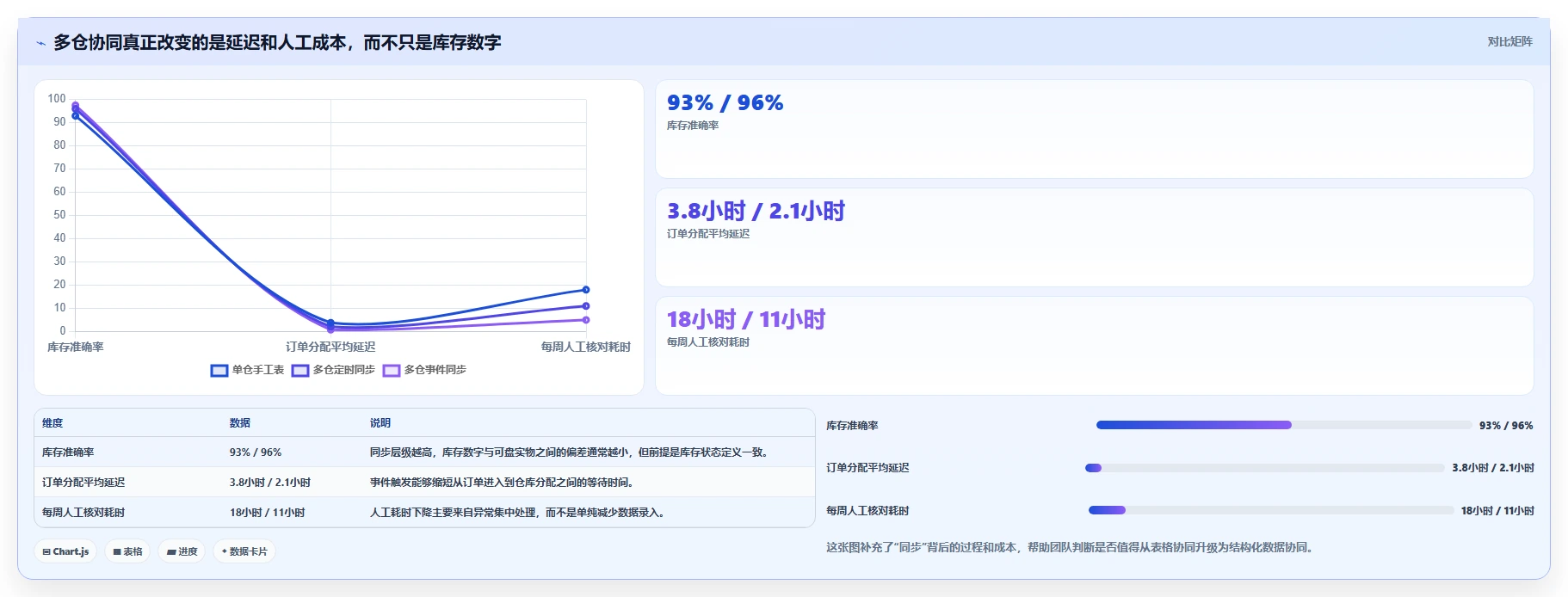
Task: Toggle the 单仓手工表 legend series
Action: pos(247,370)
